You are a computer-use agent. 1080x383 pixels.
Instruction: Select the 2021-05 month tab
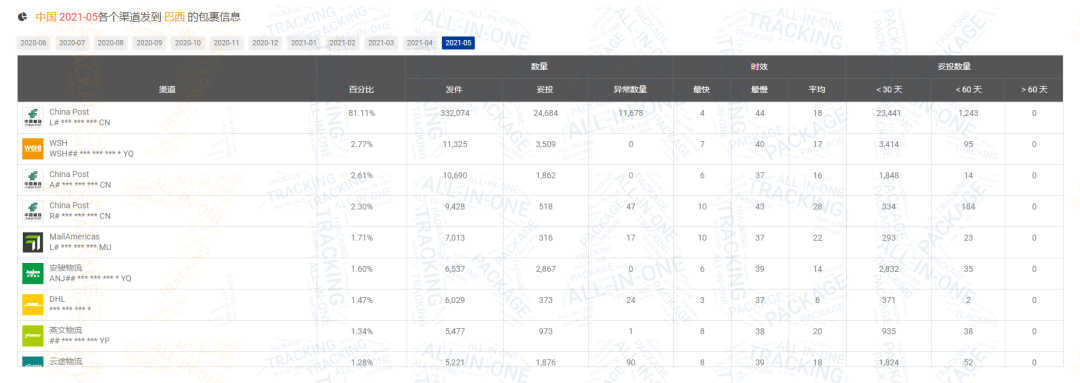tap(458, 43)
